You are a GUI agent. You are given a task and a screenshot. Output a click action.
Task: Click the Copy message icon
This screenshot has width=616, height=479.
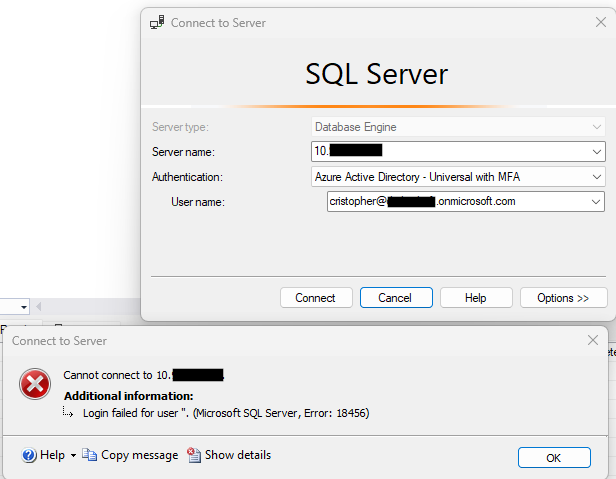(90, 455)
